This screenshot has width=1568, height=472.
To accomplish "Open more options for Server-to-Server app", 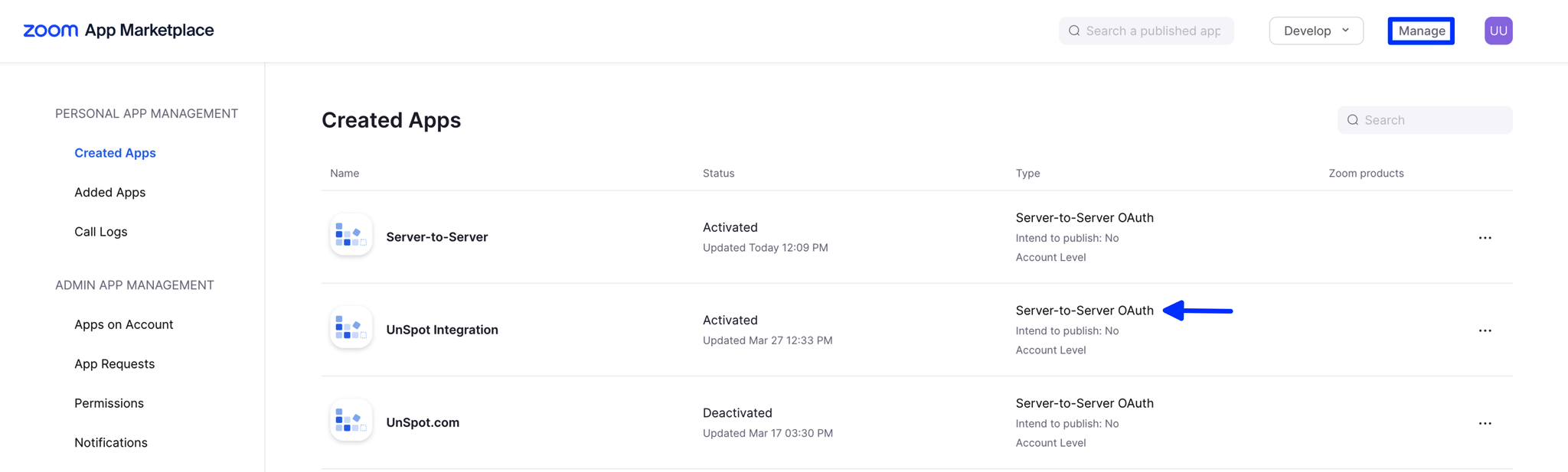I will click(1485, 238).
